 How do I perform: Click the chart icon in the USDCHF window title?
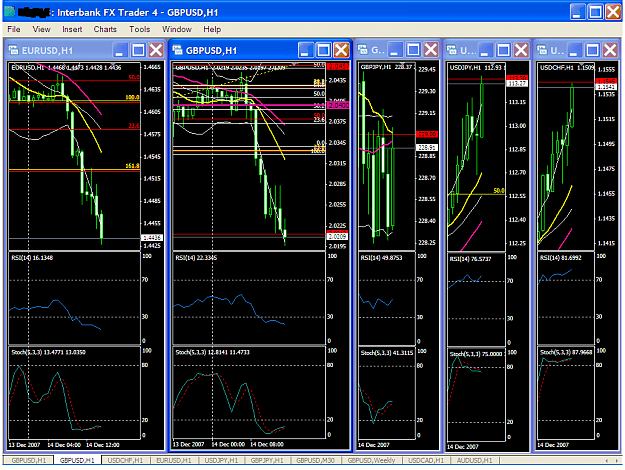tap(542, 50)
